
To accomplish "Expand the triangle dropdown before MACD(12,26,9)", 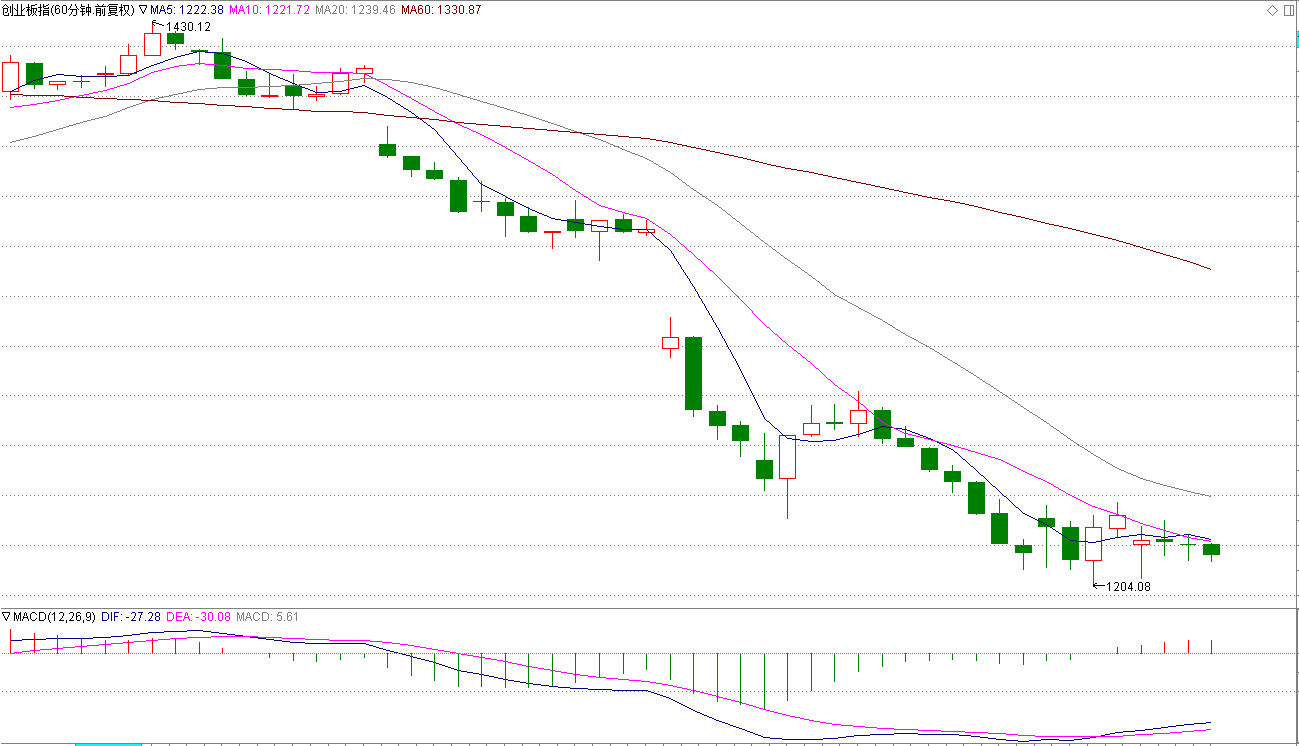I will 6,617.
